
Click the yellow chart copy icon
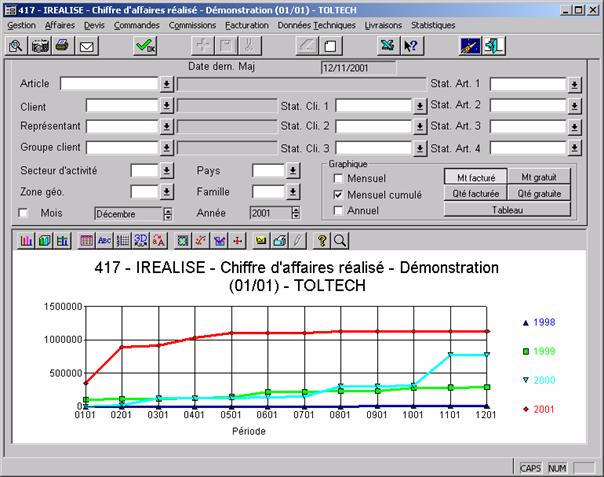[x=262, y=241]
